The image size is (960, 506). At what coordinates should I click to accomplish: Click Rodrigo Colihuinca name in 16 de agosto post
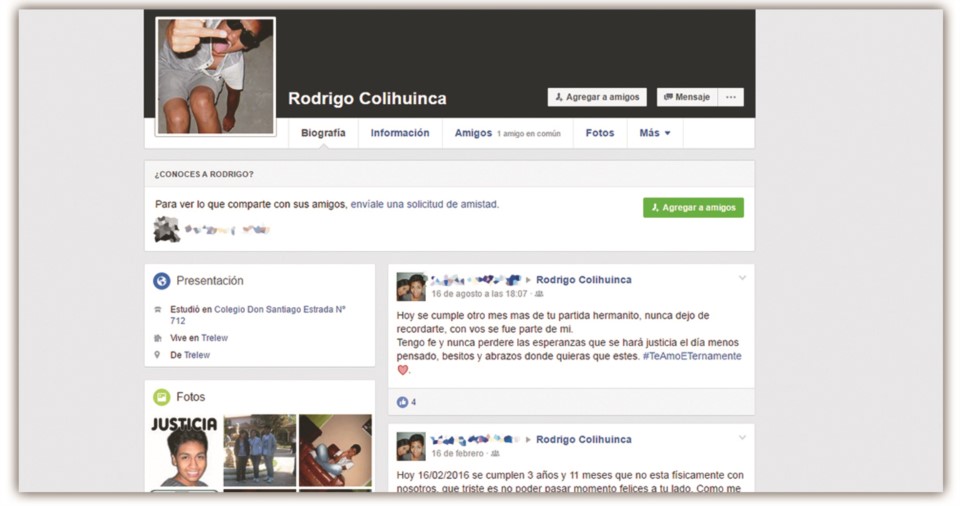click(583, 280)
